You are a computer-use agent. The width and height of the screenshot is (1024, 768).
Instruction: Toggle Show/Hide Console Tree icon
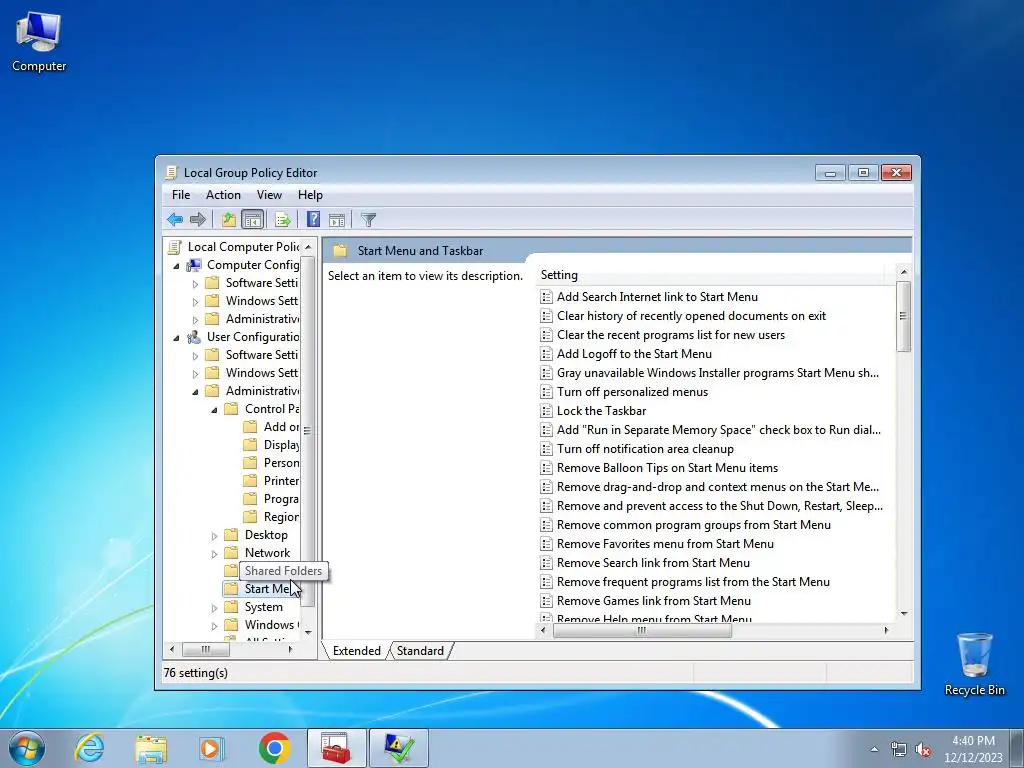252,220
